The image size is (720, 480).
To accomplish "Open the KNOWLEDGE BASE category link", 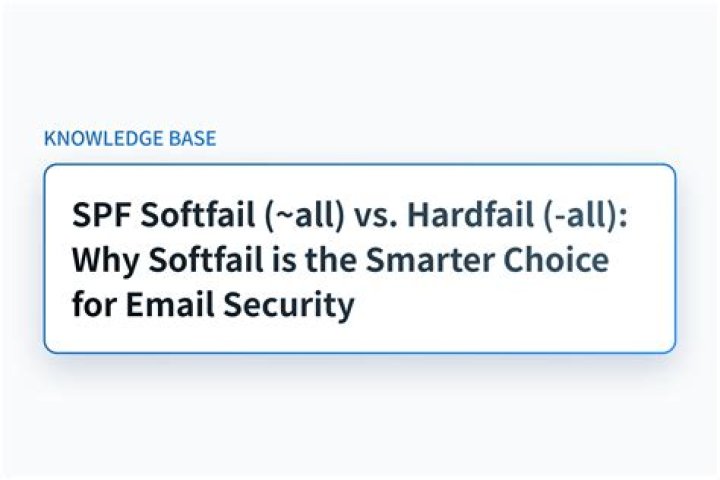I will click(130, 139).
